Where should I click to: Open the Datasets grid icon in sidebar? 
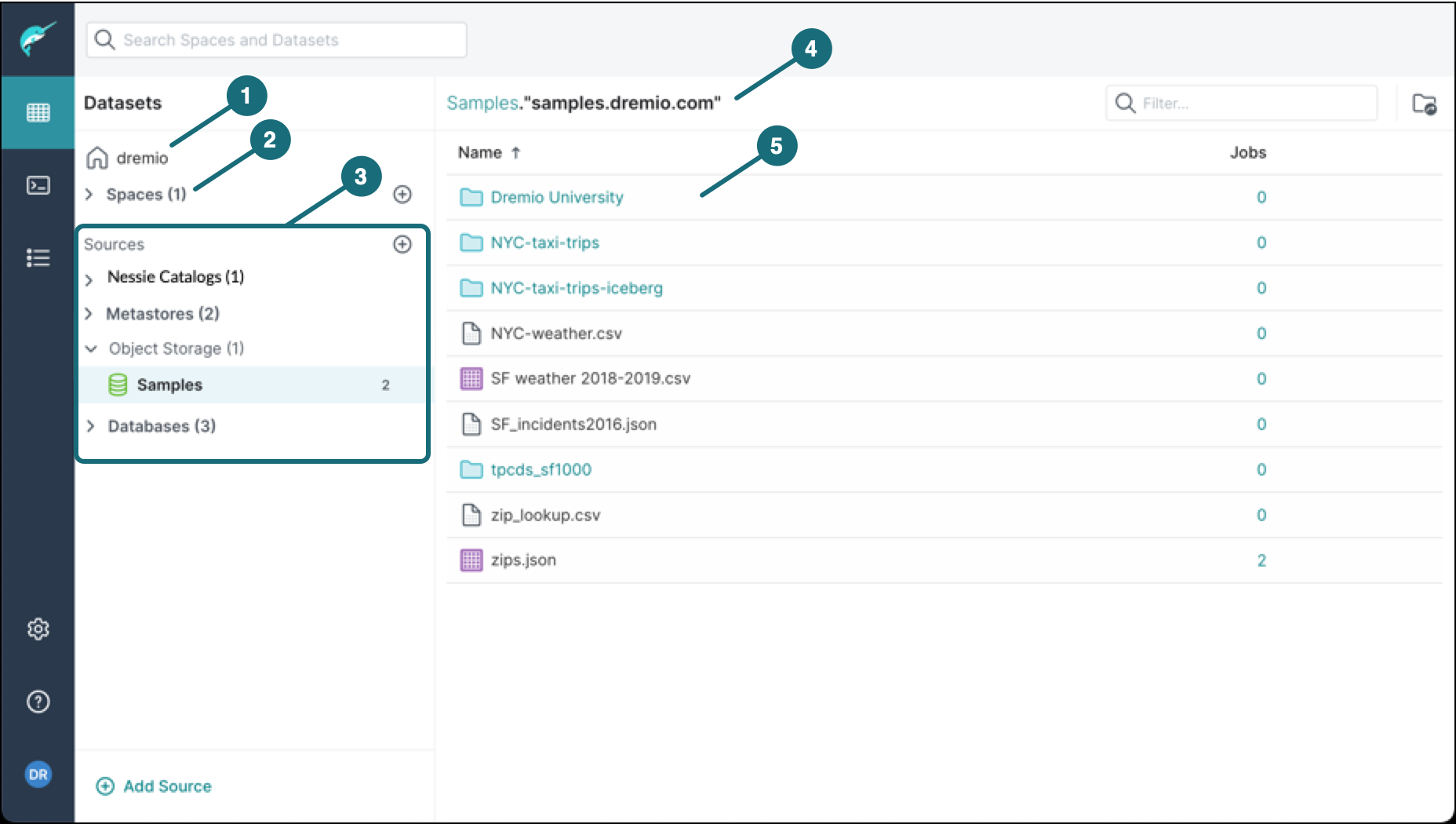(x=37, y=111)
